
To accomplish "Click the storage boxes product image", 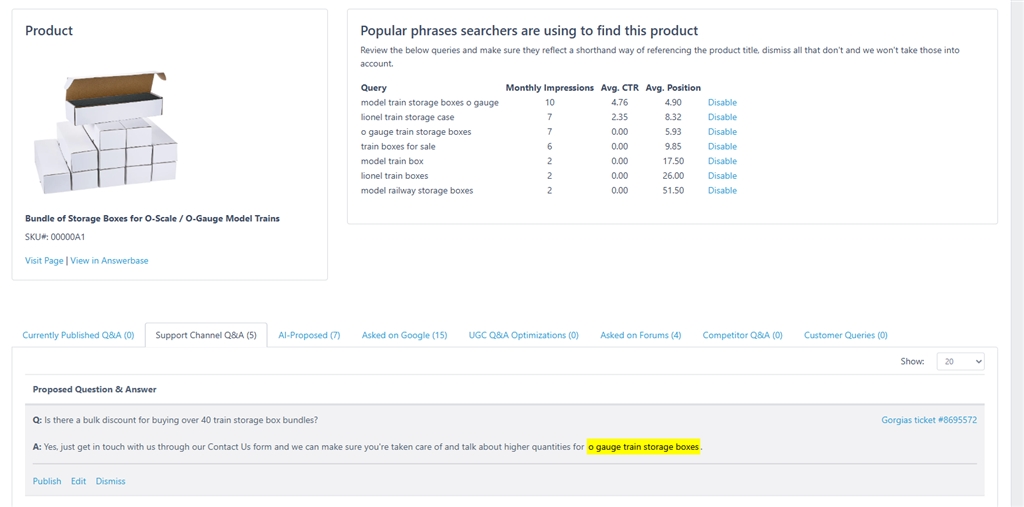I will coord(104,133).
